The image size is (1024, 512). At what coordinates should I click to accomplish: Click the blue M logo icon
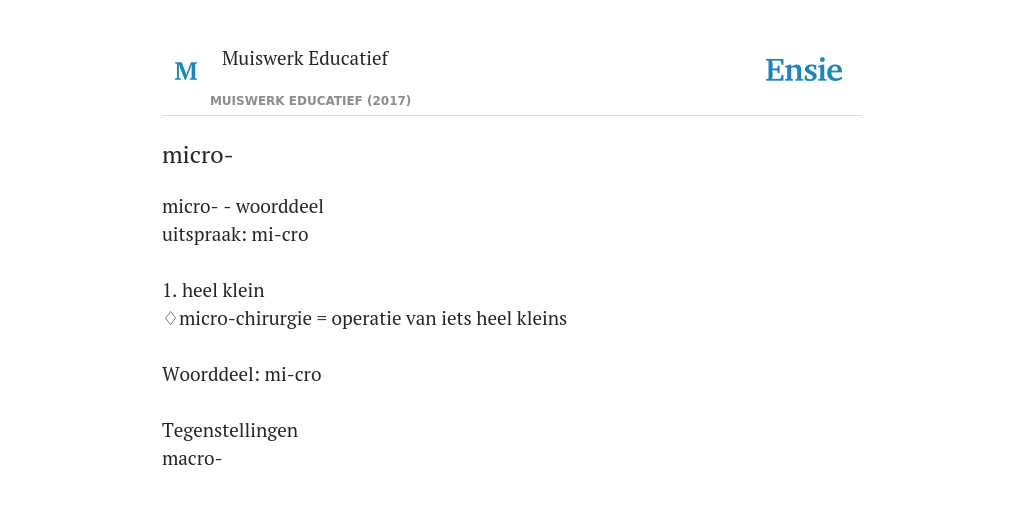(x=186, y=71)
